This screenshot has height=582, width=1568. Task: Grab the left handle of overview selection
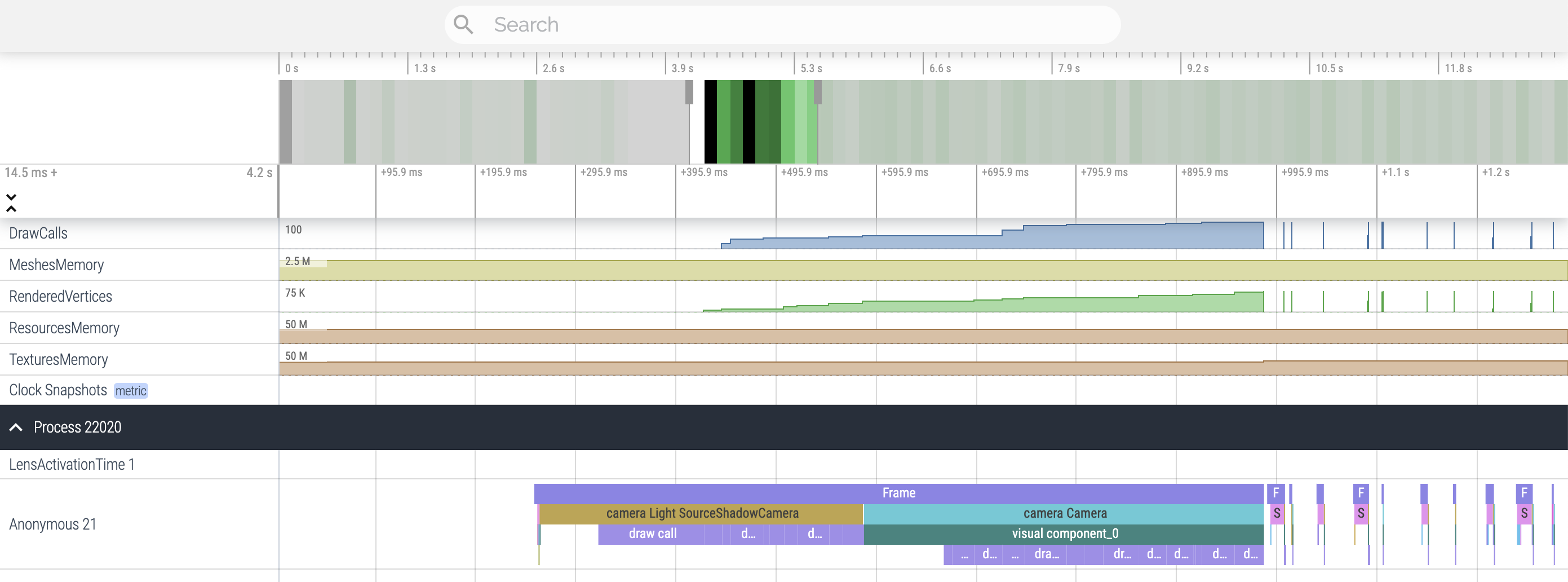pos(689,92)
